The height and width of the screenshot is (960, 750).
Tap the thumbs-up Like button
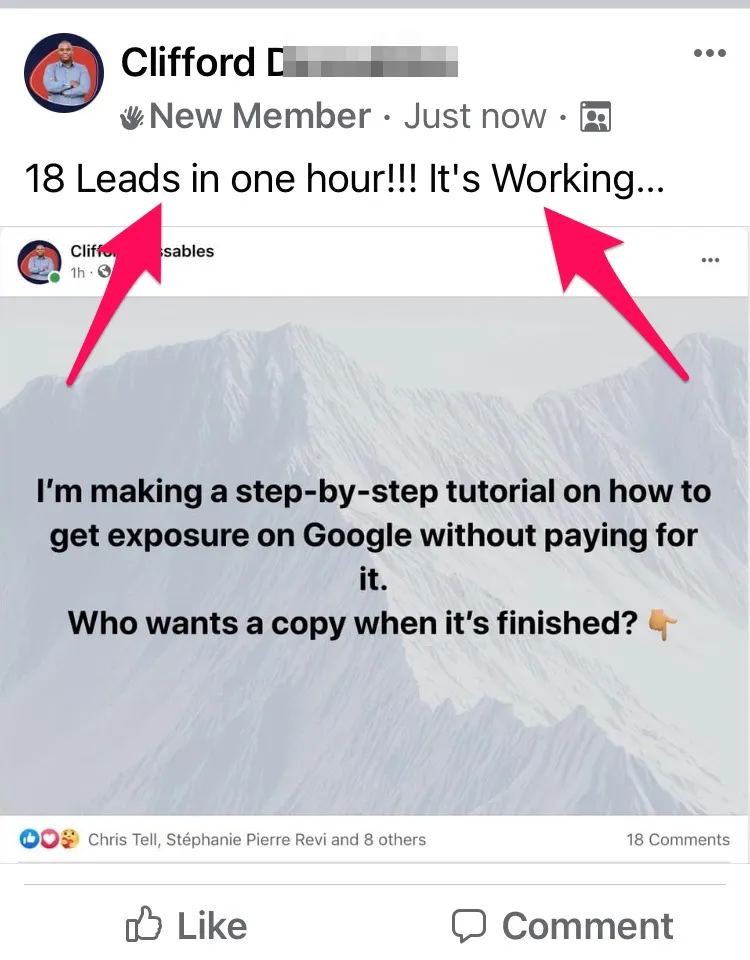187,925
